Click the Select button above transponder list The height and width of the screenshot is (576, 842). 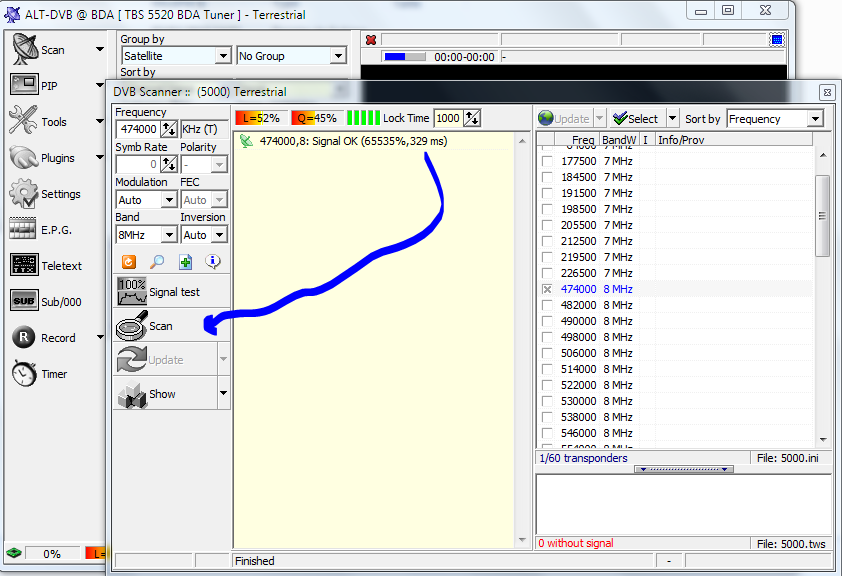(636, 118)
